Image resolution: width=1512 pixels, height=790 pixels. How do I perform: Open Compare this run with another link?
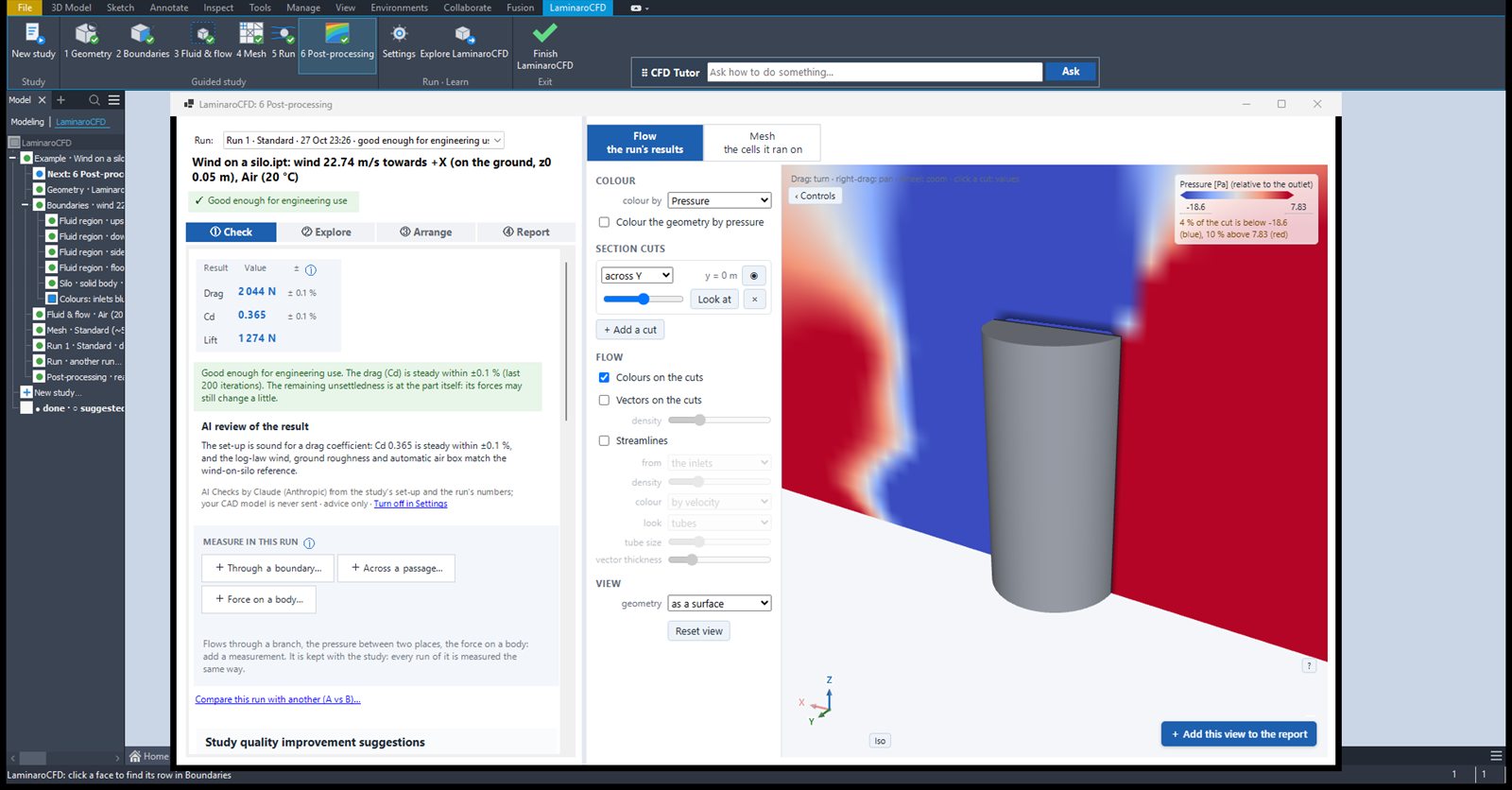[278, 699]
